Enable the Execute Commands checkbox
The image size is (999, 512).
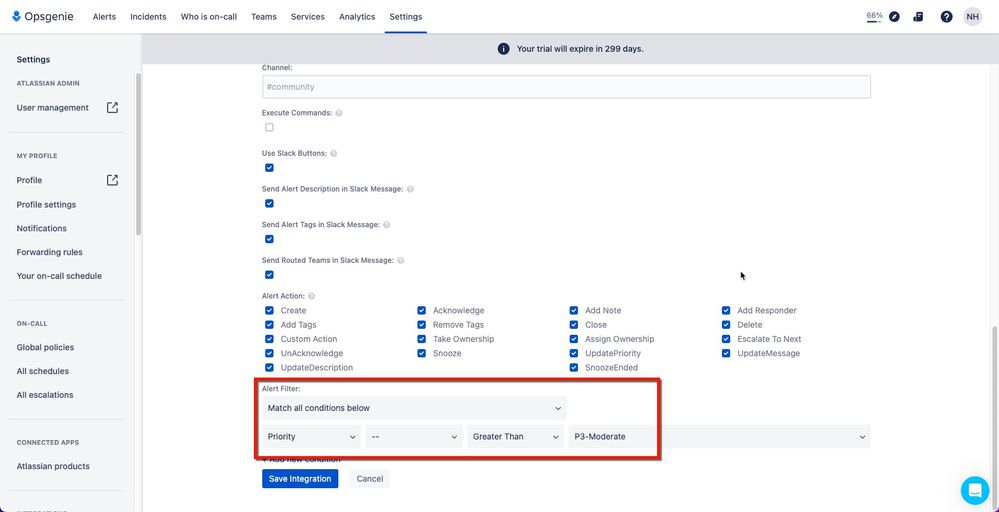tap(270, 127)
